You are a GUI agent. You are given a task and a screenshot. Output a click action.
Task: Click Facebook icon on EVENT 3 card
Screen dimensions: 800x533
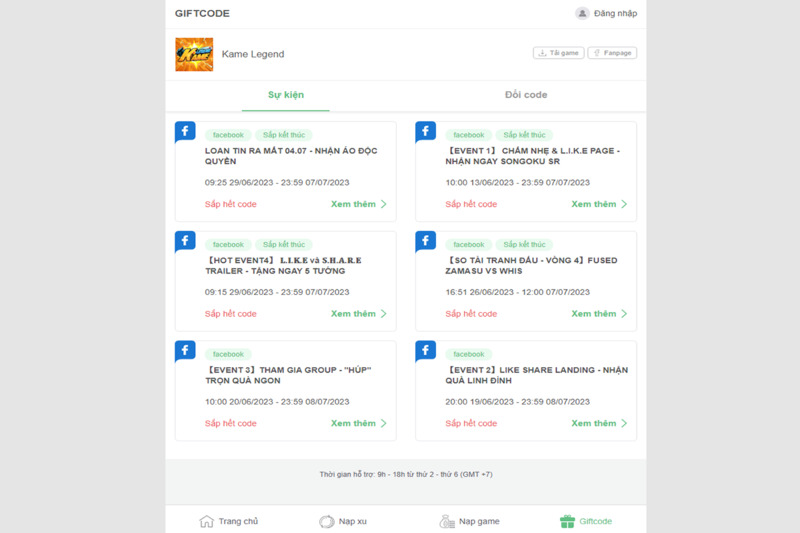coord(185,350)
